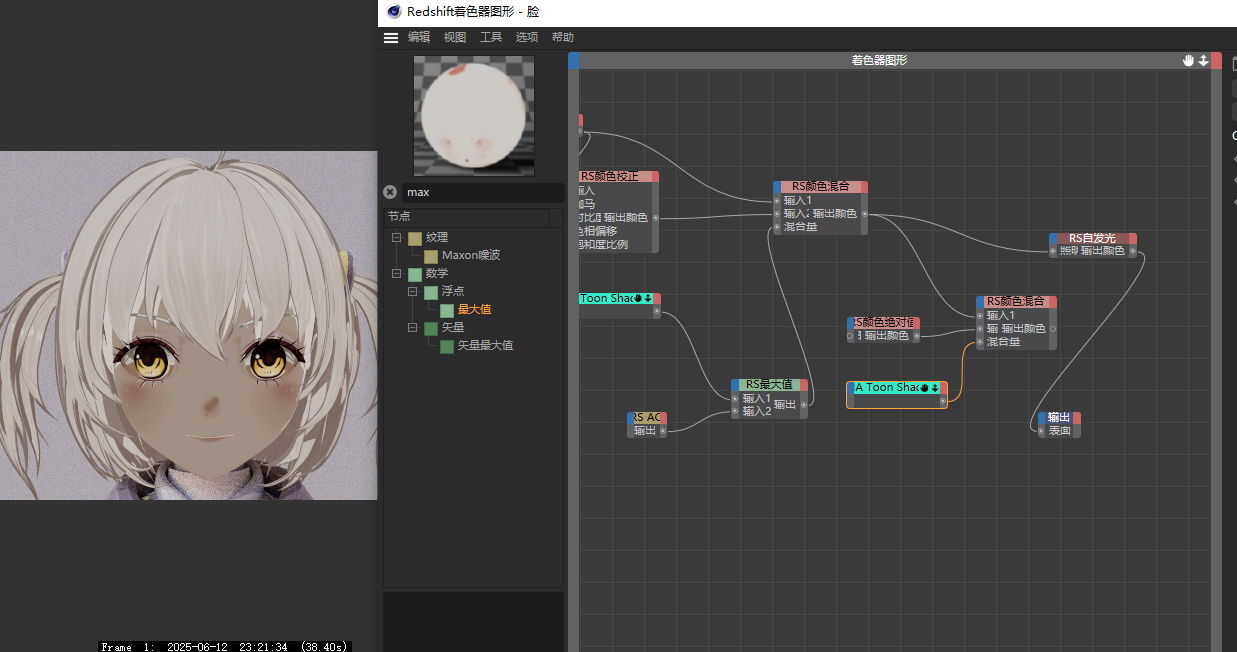Click the 最大值 node icon in tree
Screen dimensions: 1237x652
point(447,310)
